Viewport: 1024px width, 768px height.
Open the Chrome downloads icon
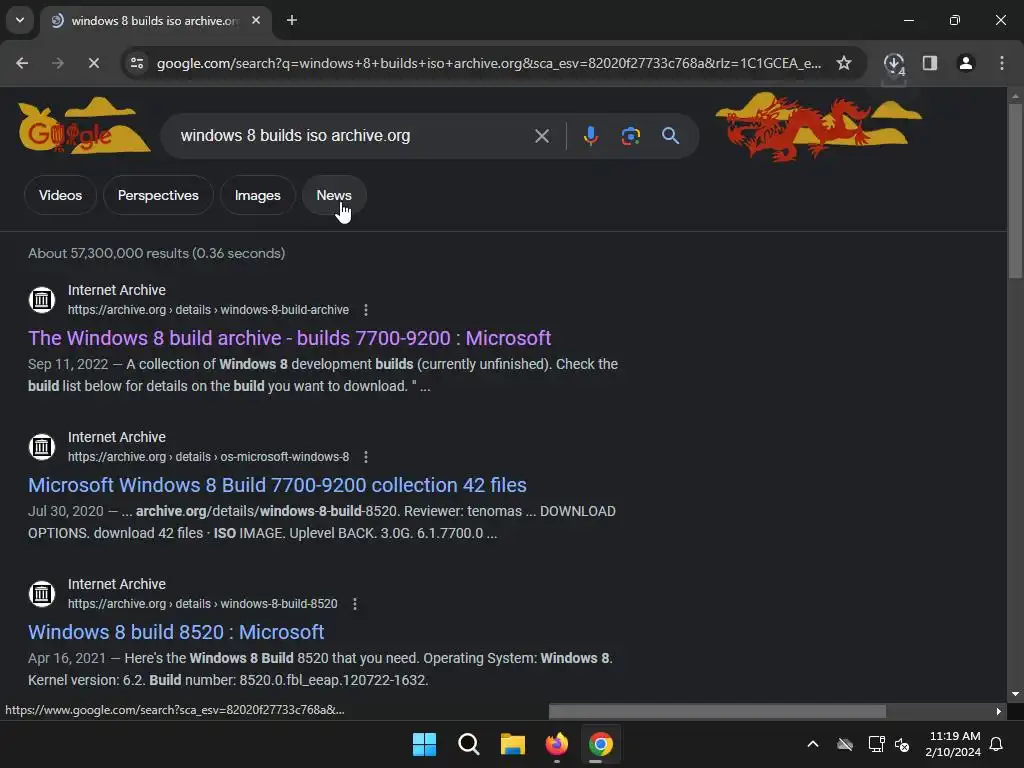[894, 63]
